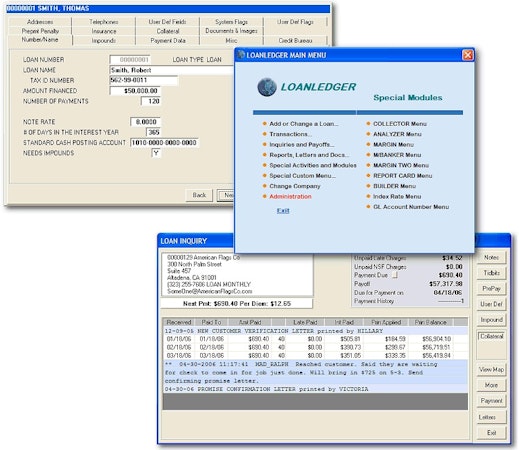
Task: Open the Documents & Images tab
Action: pos(231,31)
